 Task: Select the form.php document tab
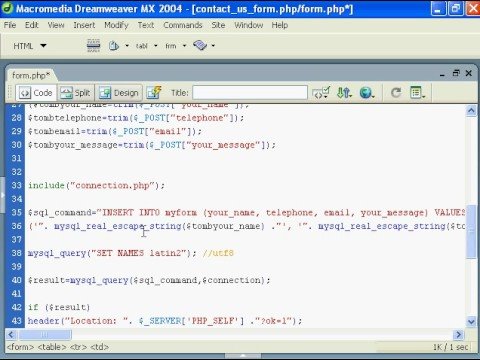(31, 75)
